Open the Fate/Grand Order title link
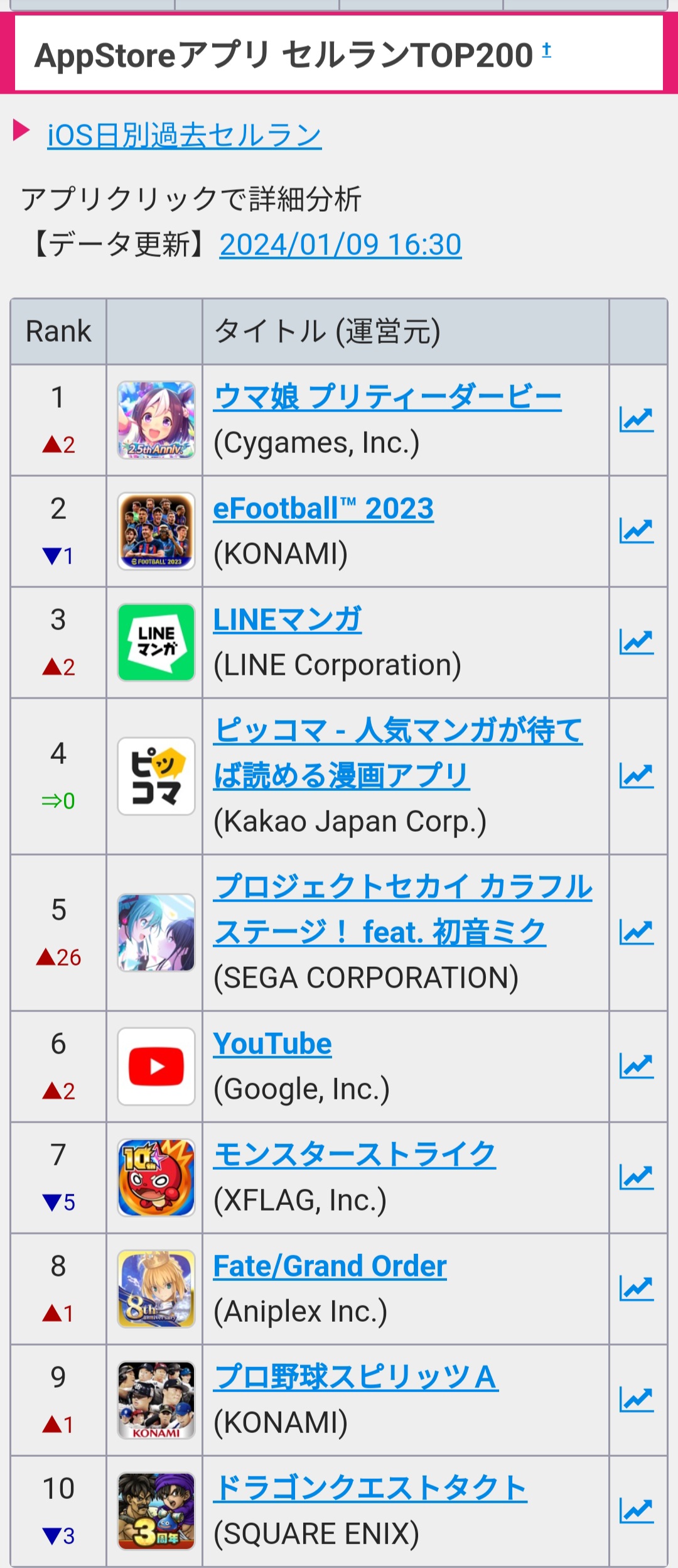The image size is (678, 1568). 330,1266
